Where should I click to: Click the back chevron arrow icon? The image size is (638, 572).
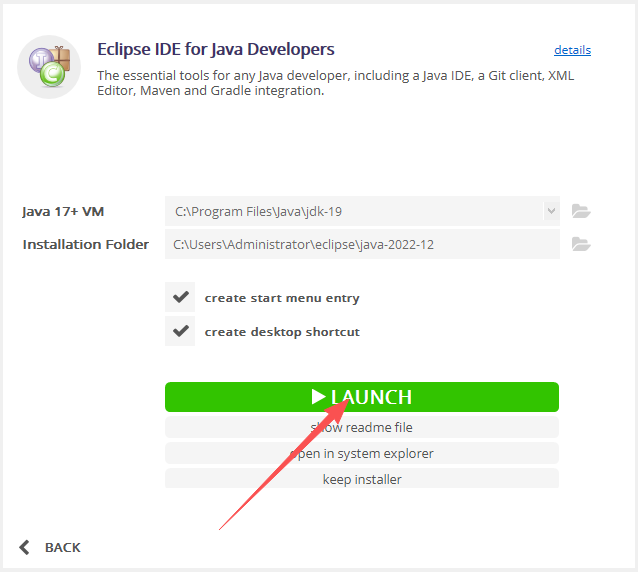[24, 547]
